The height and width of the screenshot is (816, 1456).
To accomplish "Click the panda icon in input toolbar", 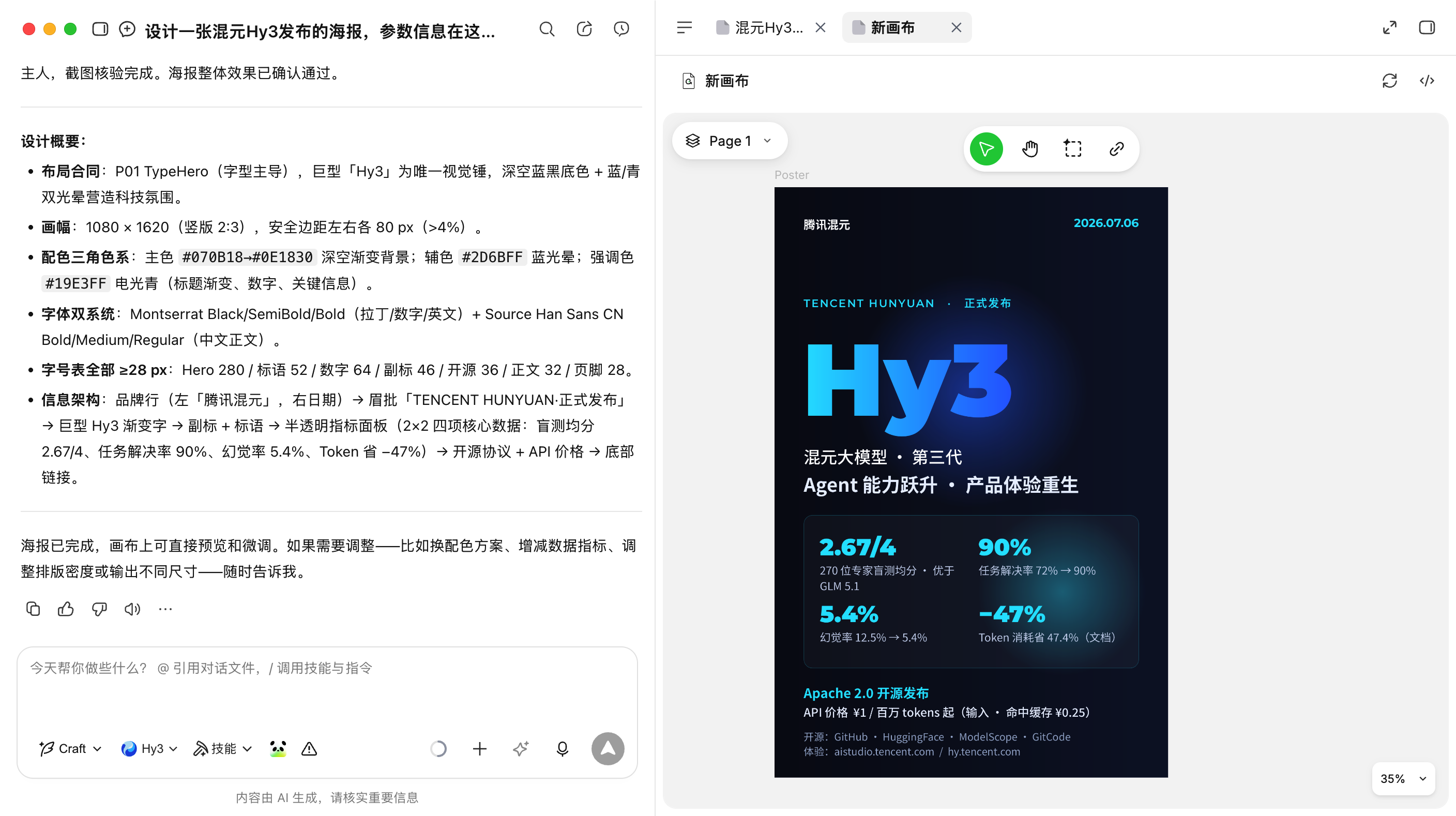I will point(278,749).
